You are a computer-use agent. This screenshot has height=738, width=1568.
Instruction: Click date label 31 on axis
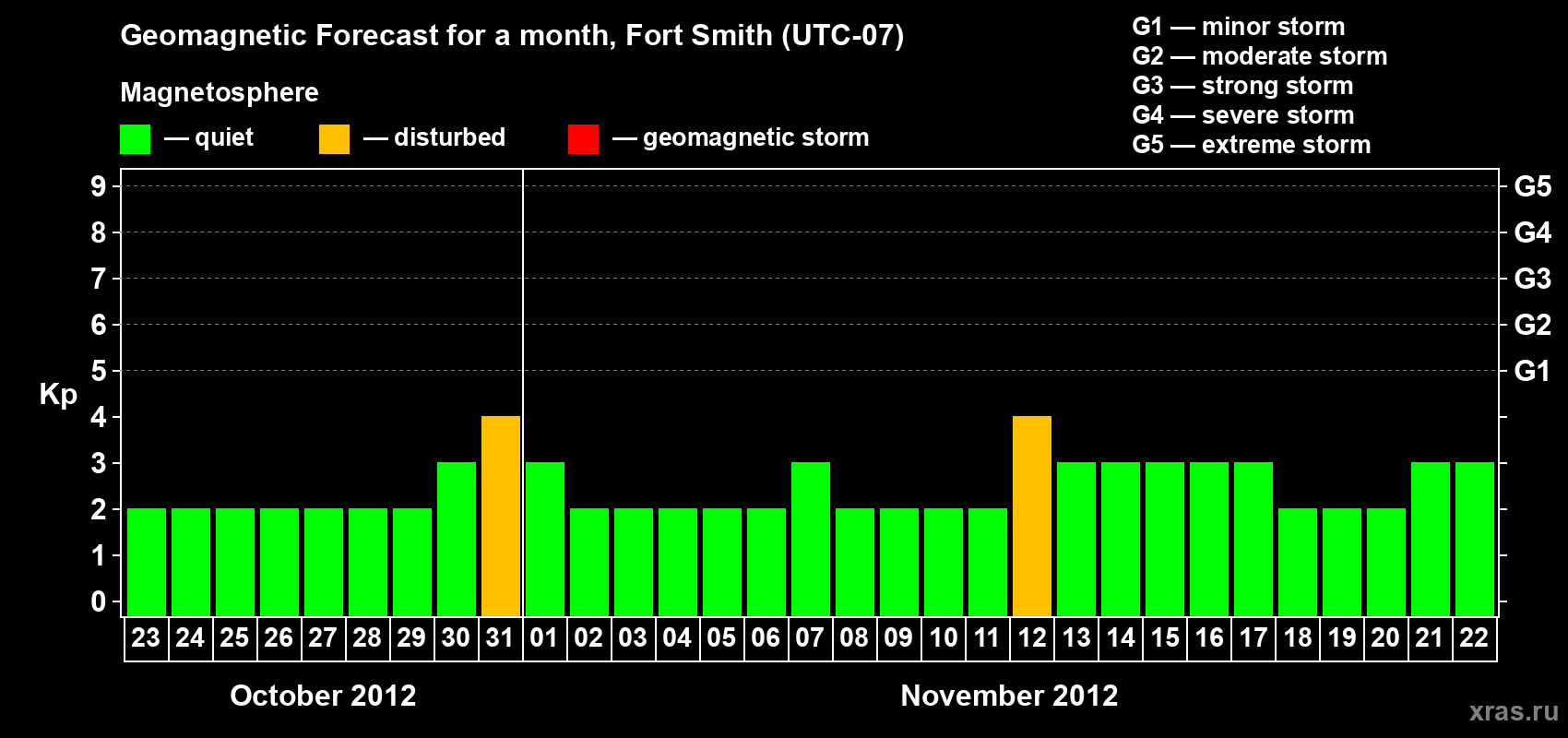point(500,638)
